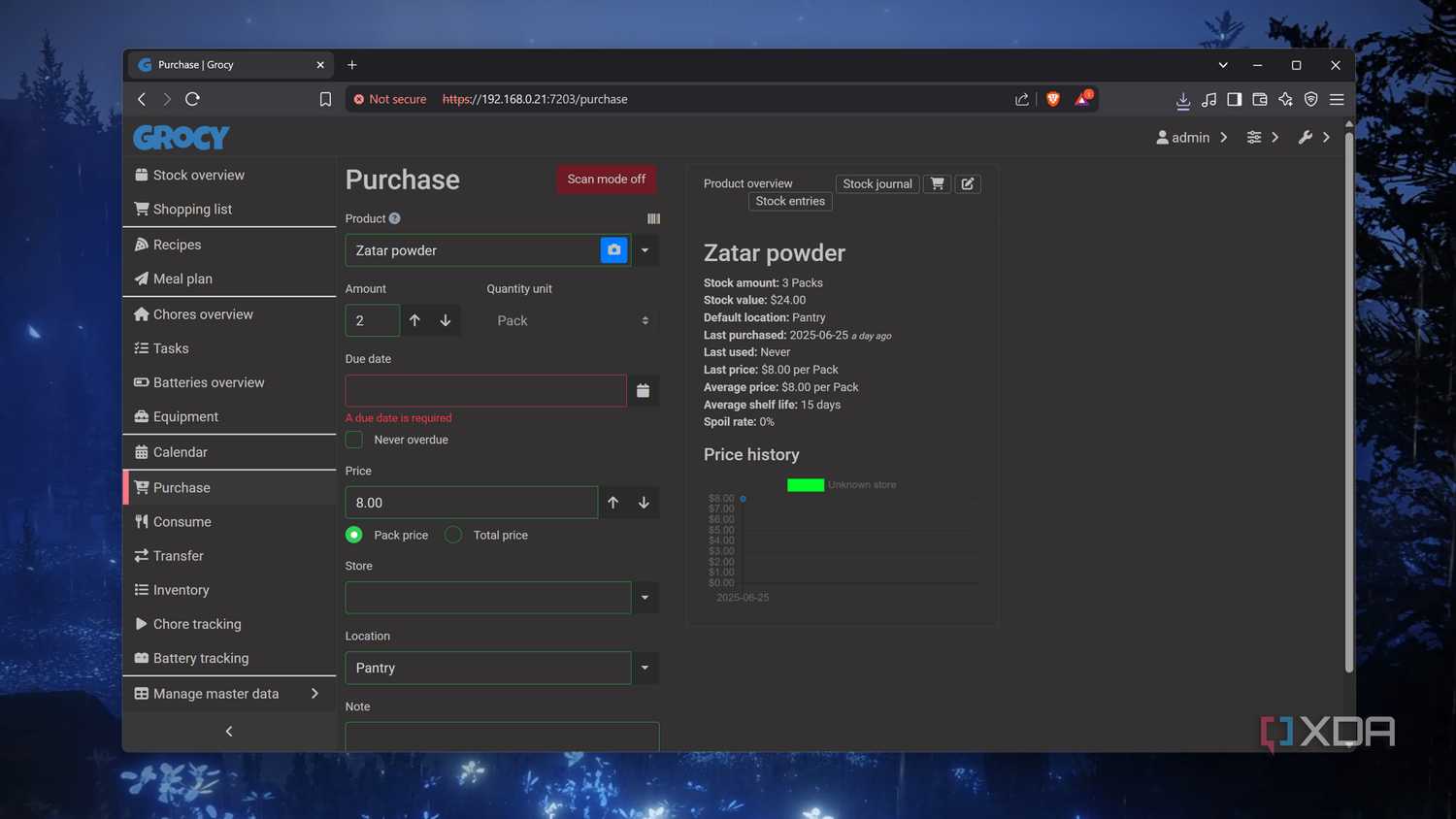The width and height of the screenshot is (1456, 819).
Task: Open the Quantity unit Pack selector
Action: (x=572, y=321)
